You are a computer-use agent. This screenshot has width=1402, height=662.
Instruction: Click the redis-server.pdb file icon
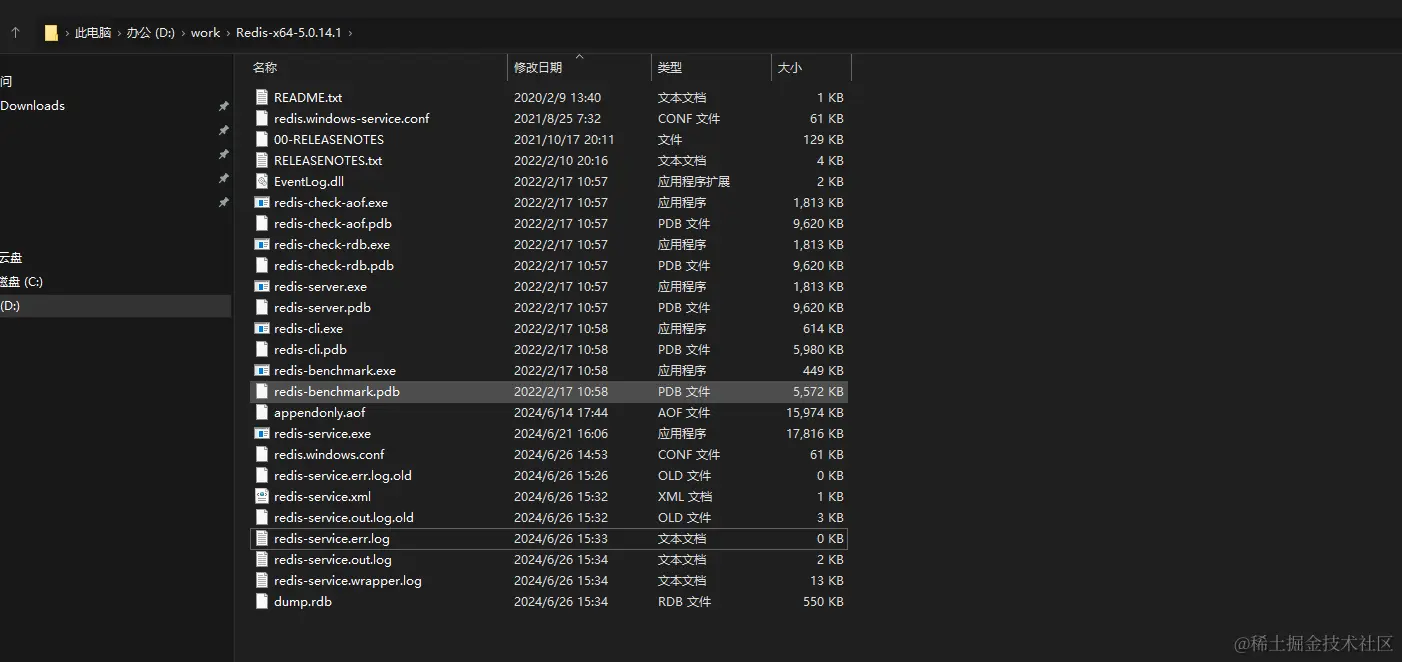(x=262, y=307)
